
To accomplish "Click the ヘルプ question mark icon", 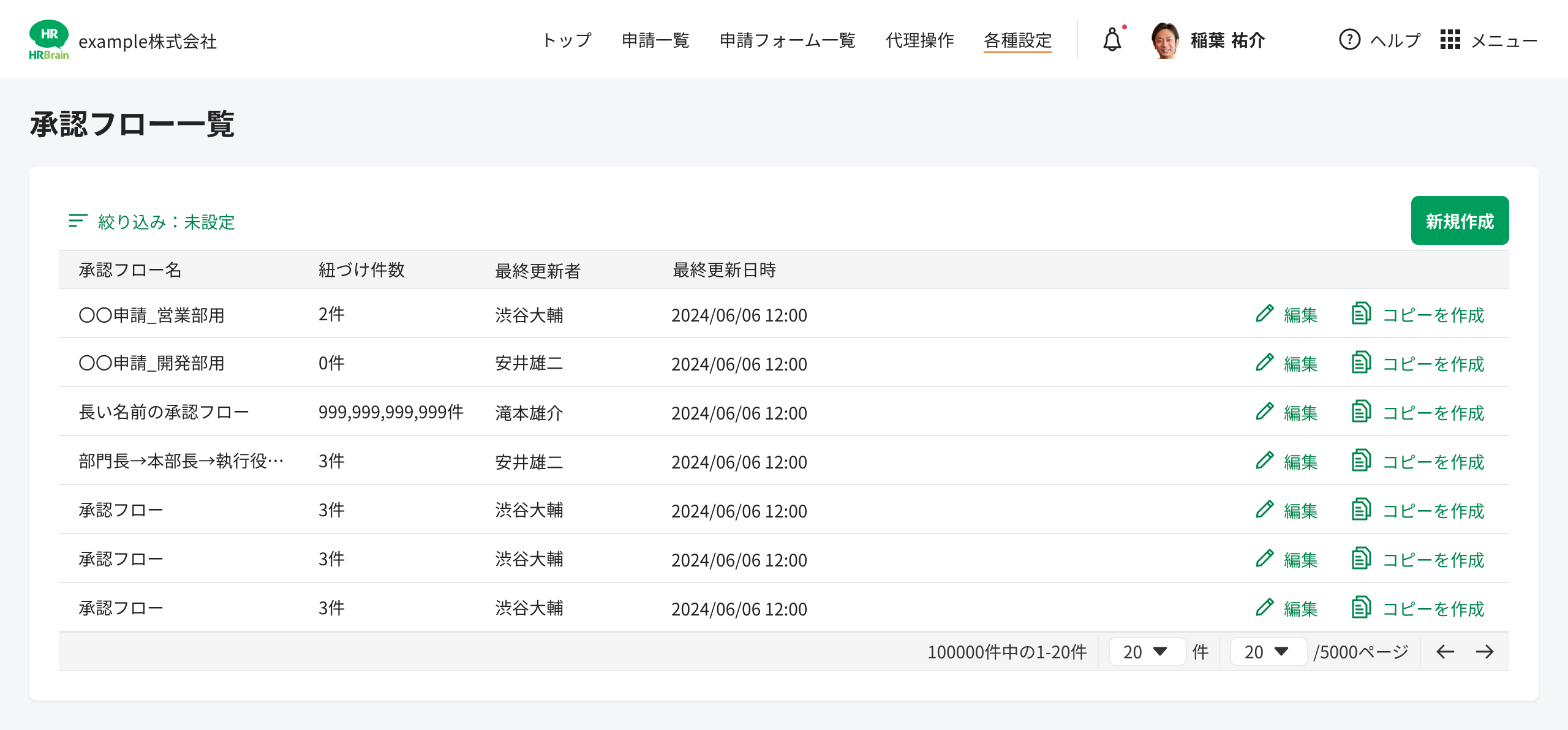I will pyautogui.click(x=1350, y=40).
